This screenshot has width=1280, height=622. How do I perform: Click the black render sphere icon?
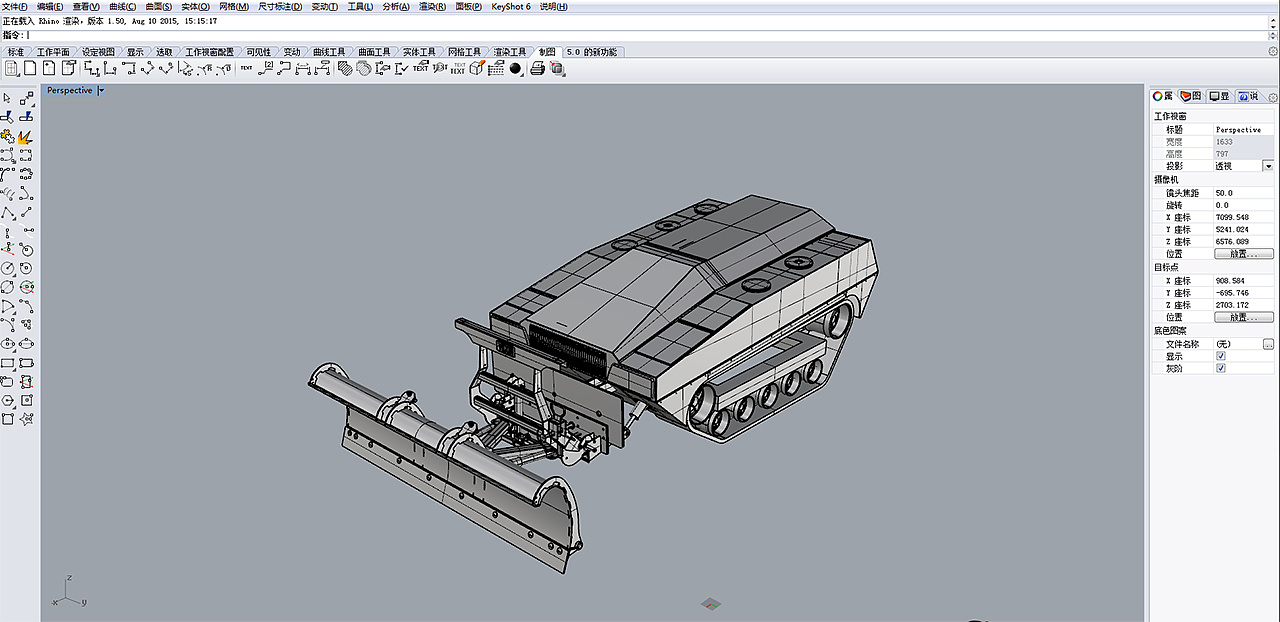pyautogui.click(x=513, y=68)
